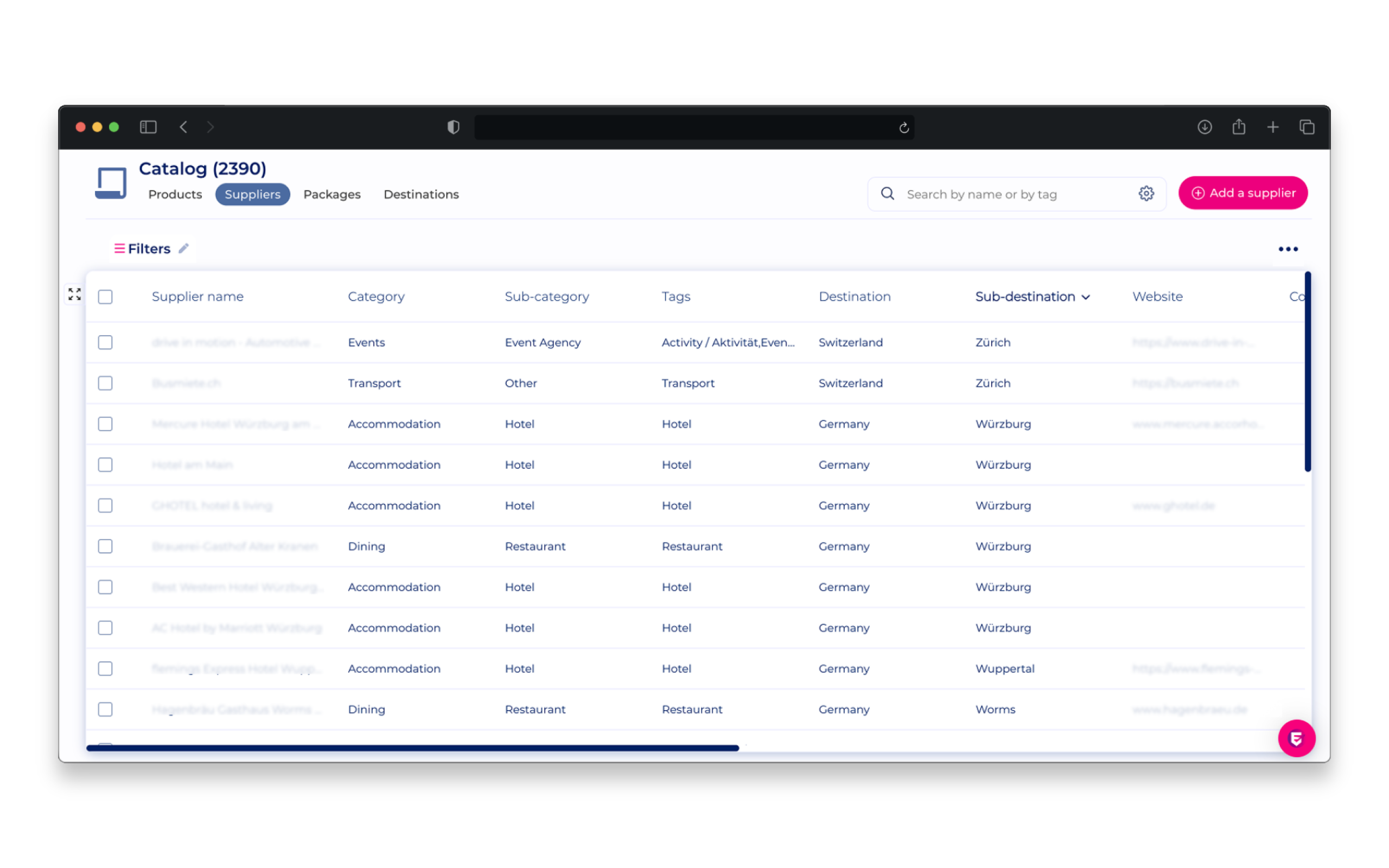Open the Packages tab
Viewport: 1389px width, 868px height.
[x=332, y=194]
